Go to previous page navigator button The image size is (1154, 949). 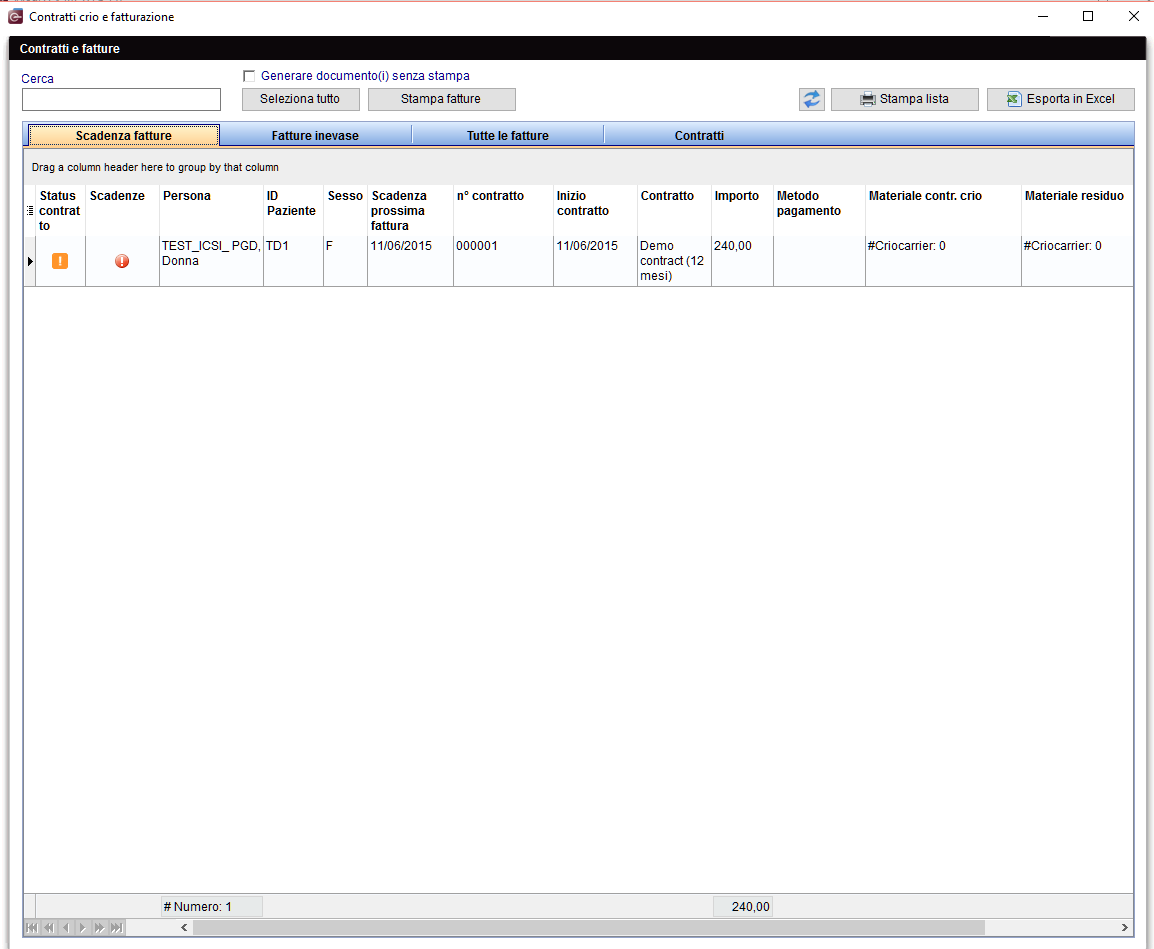tap(49, 928)
